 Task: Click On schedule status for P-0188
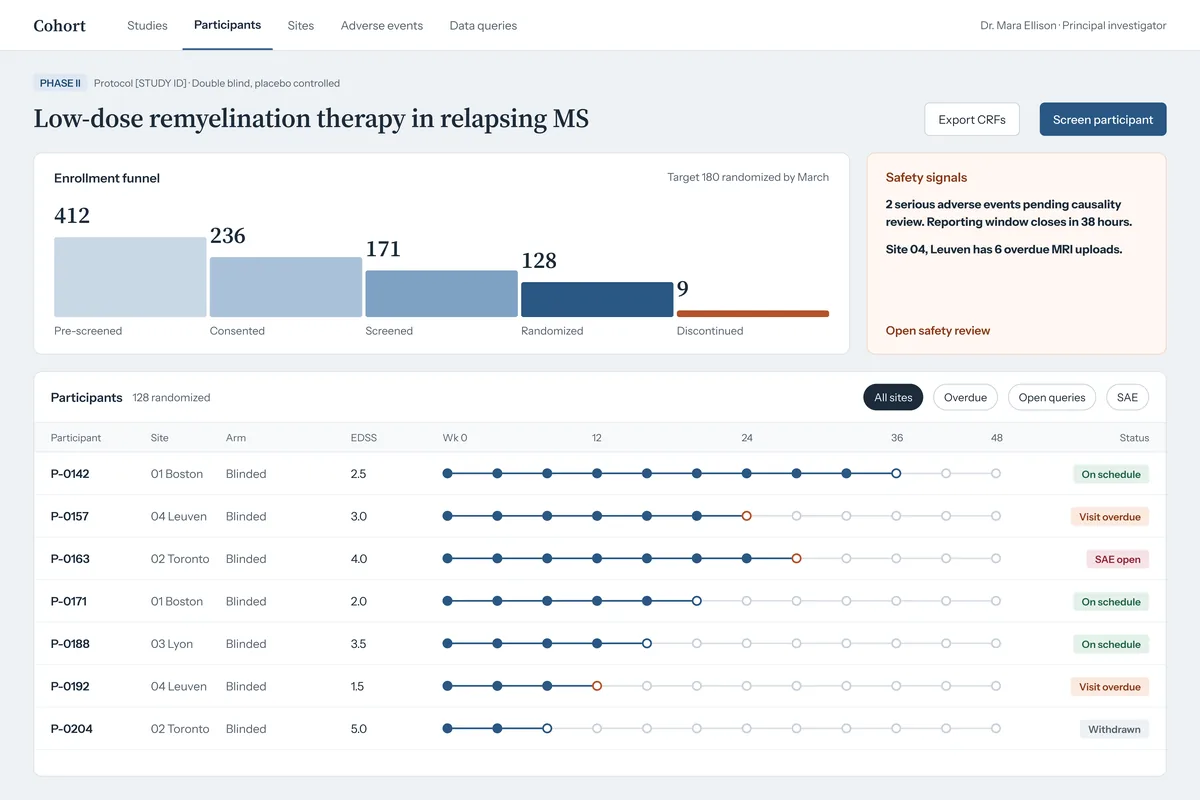click(x=1111, y=644)
